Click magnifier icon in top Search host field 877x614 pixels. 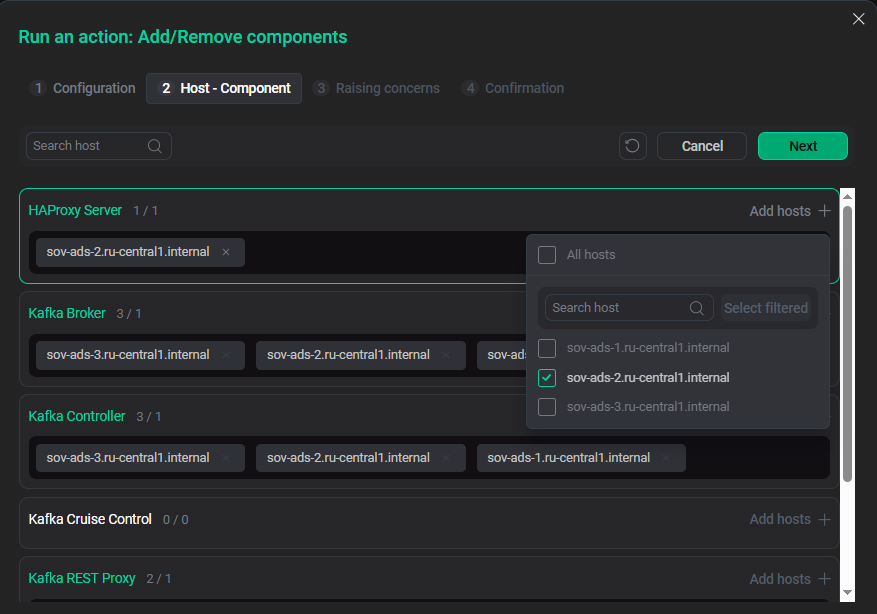155,146
